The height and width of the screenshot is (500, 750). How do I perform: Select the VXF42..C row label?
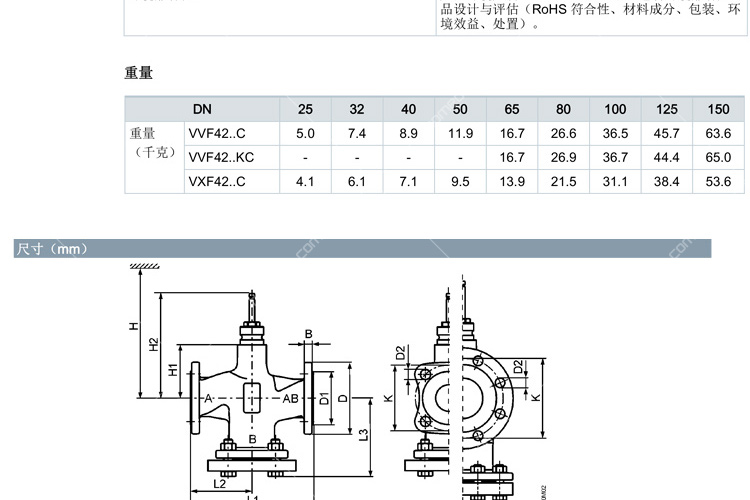pos(217,181)
